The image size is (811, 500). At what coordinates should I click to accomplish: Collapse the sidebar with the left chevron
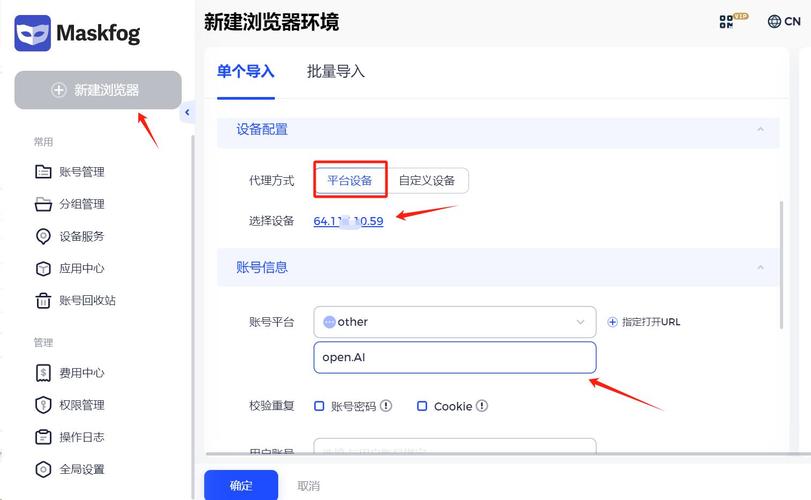click(x=187, y=112)
